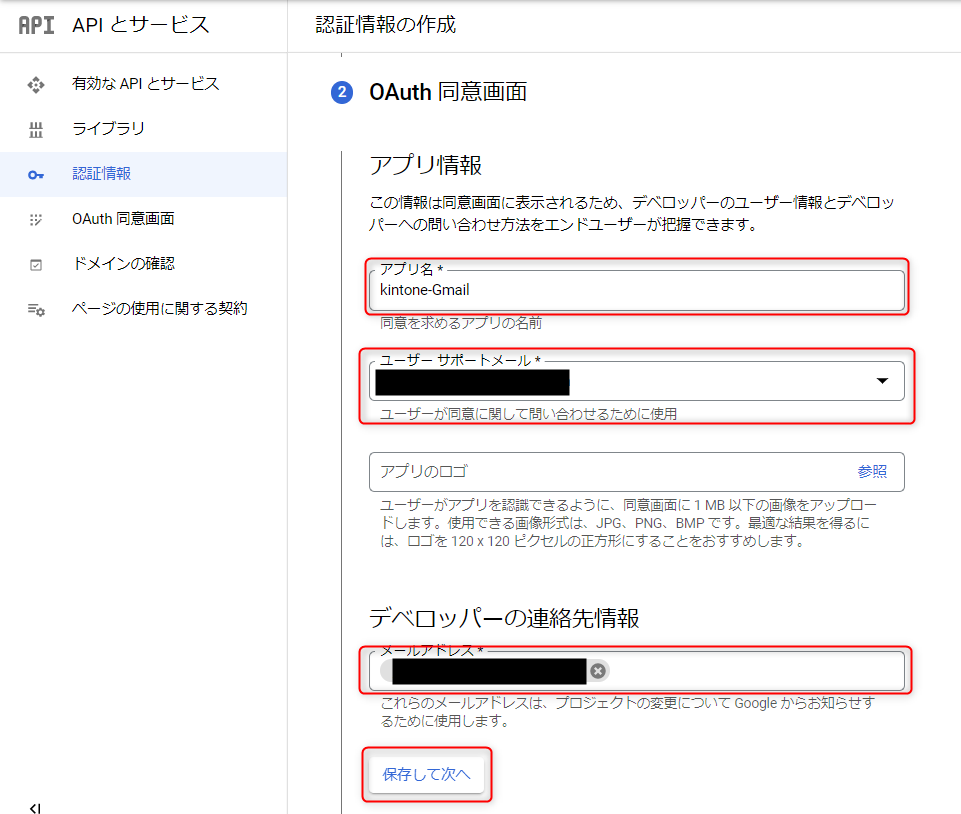Focus the アプリ名 text field
Viewport: 961px width, 814px height.
coord(636,291)
